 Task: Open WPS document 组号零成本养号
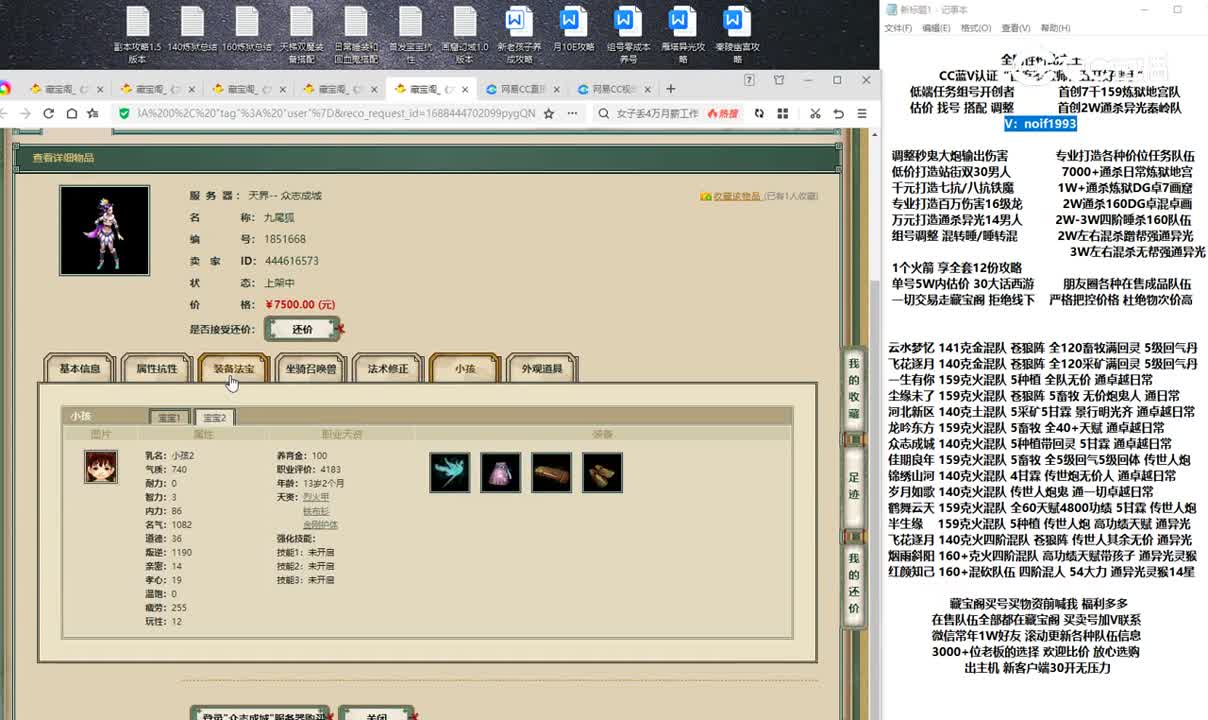tap(627, 34)
